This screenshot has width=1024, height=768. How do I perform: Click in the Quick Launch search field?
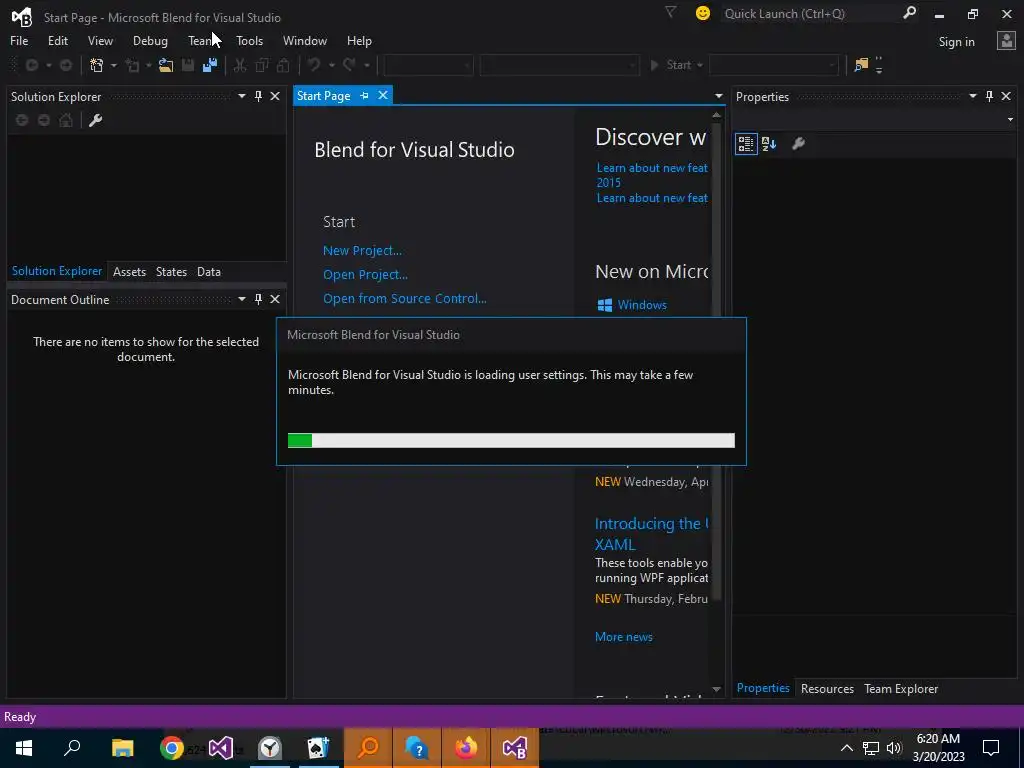click(x=810, y=14)
